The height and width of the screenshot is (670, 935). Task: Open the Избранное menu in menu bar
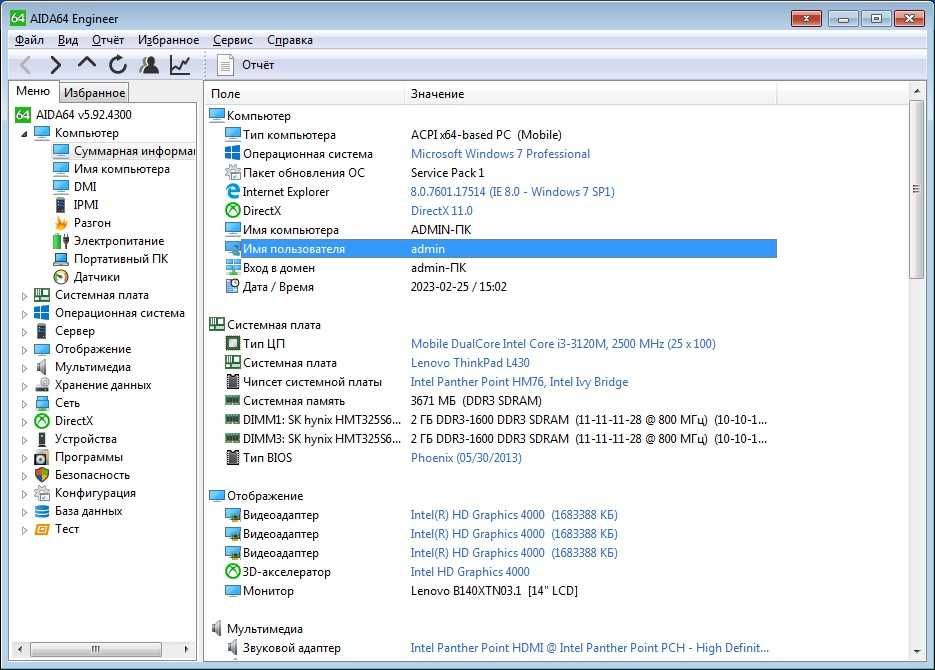[x=169, y=40]
